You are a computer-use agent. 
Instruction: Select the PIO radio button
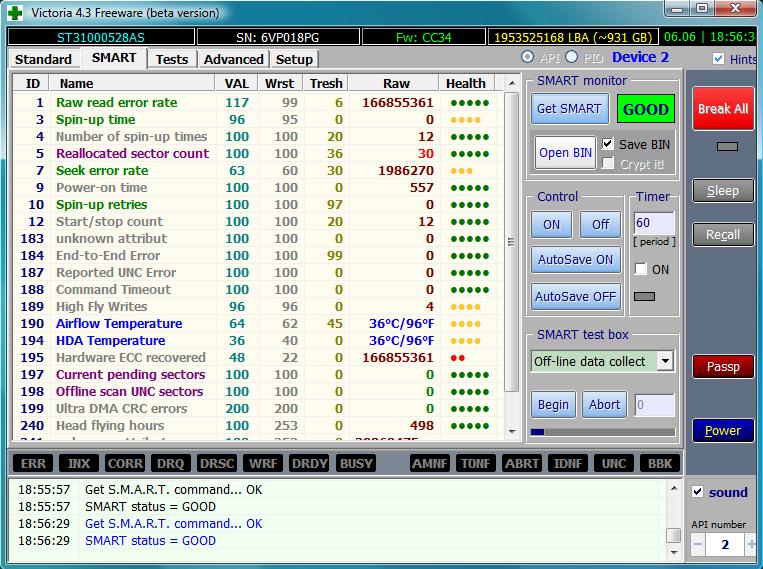click(x=572, y=58)
